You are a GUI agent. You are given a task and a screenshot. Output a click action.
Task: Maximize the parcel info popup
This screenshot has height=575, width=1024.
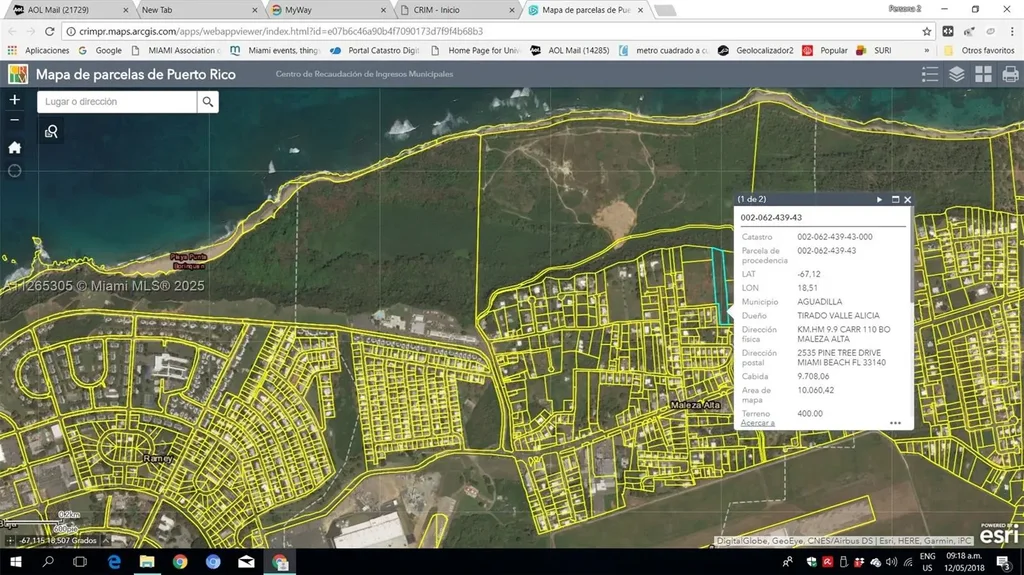[895, 200]
